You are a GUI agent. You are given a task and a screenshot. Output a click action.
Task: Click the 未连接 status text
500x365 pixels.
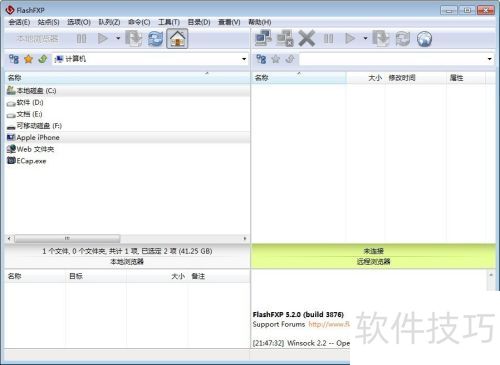tap(374, 251)
